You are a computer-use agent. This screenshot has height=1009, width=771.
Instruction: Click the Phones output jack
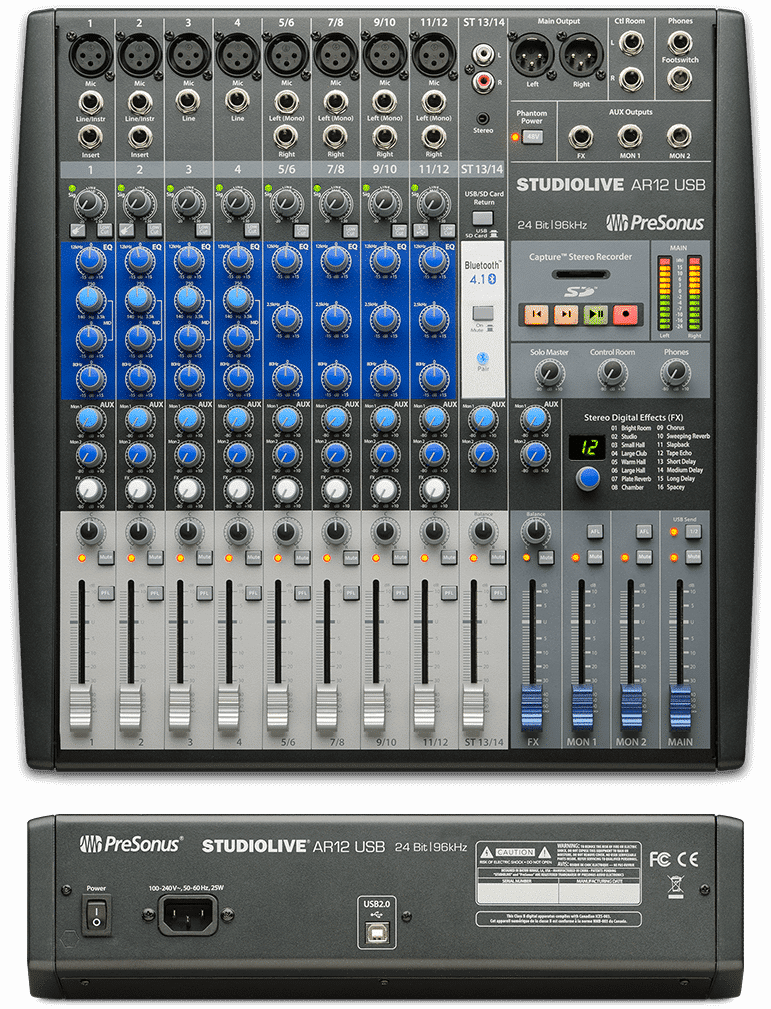(680, 42)
